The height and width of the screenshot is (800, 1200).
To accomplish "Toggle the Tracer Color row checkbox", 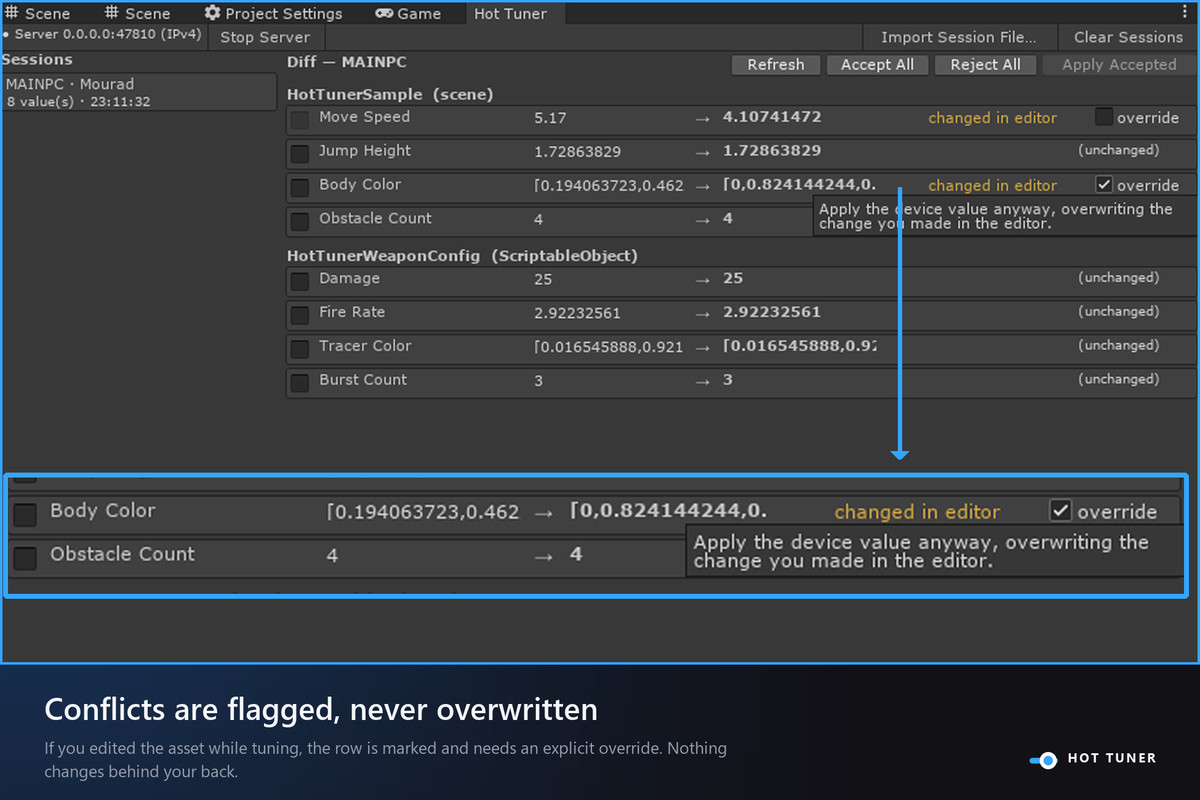I will pos(299,349).
